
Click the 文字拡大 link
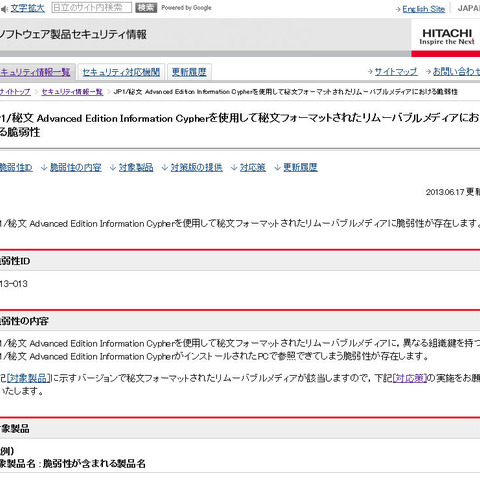(x=27, y=8)
